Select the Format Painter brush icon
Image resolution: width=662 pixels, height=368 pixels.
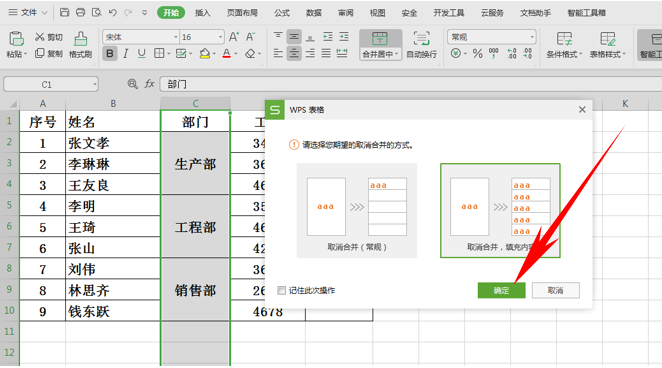tap(80, 39)
